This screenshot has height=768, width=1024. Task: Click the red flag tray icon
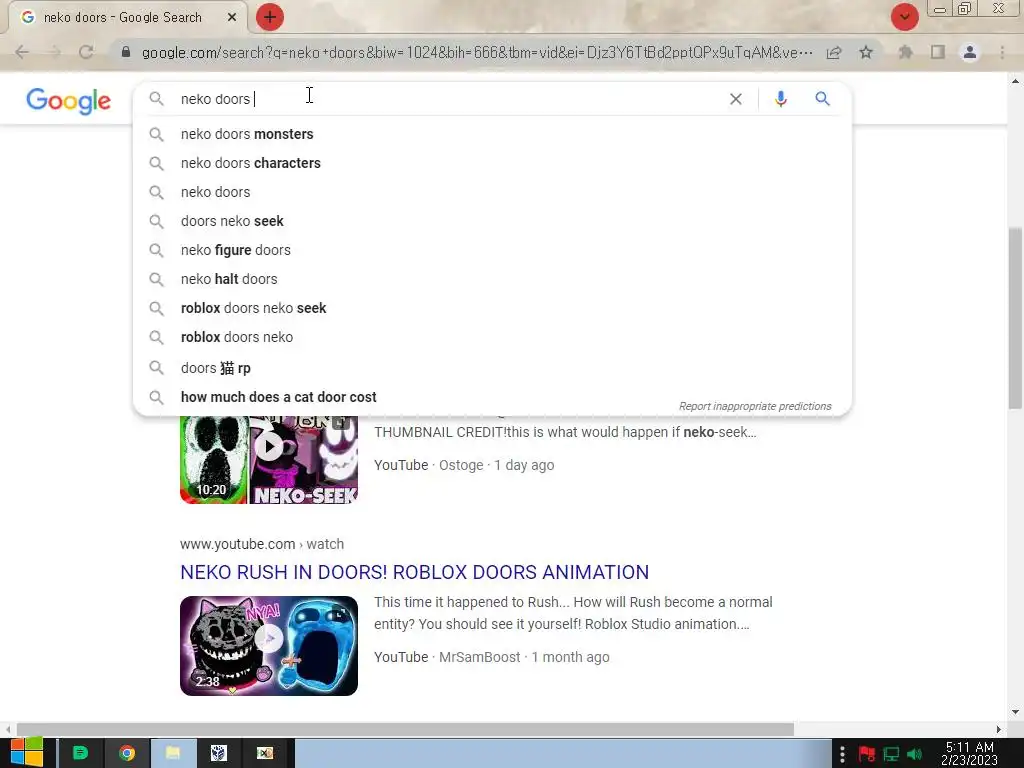[x=867, y=754]
